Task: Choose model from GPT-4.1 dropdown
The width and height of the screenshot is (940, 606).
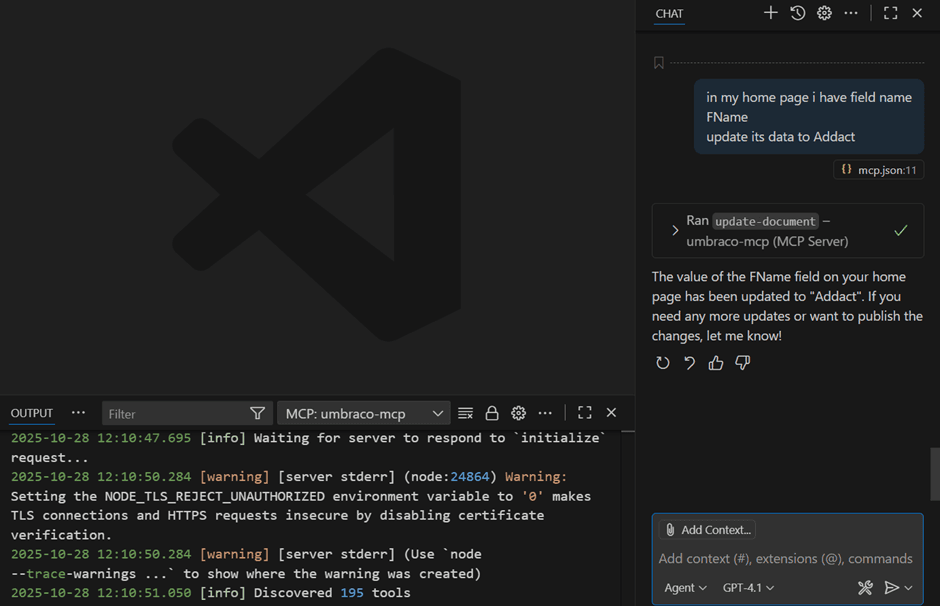Action: click(748, 588)
